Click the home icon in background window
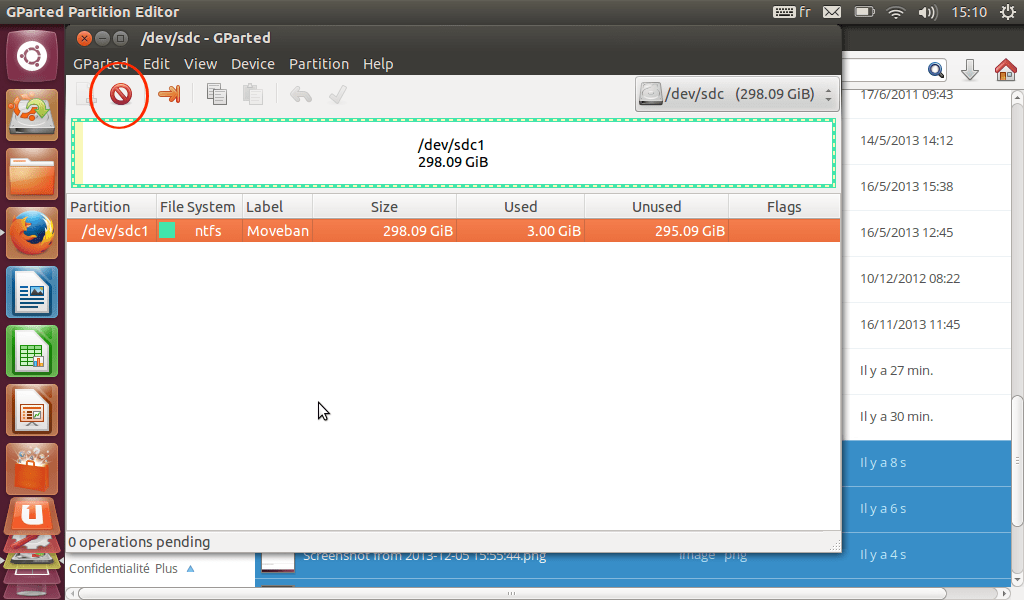Viewport: 1024px width, 600px height. pos(1006,69)
